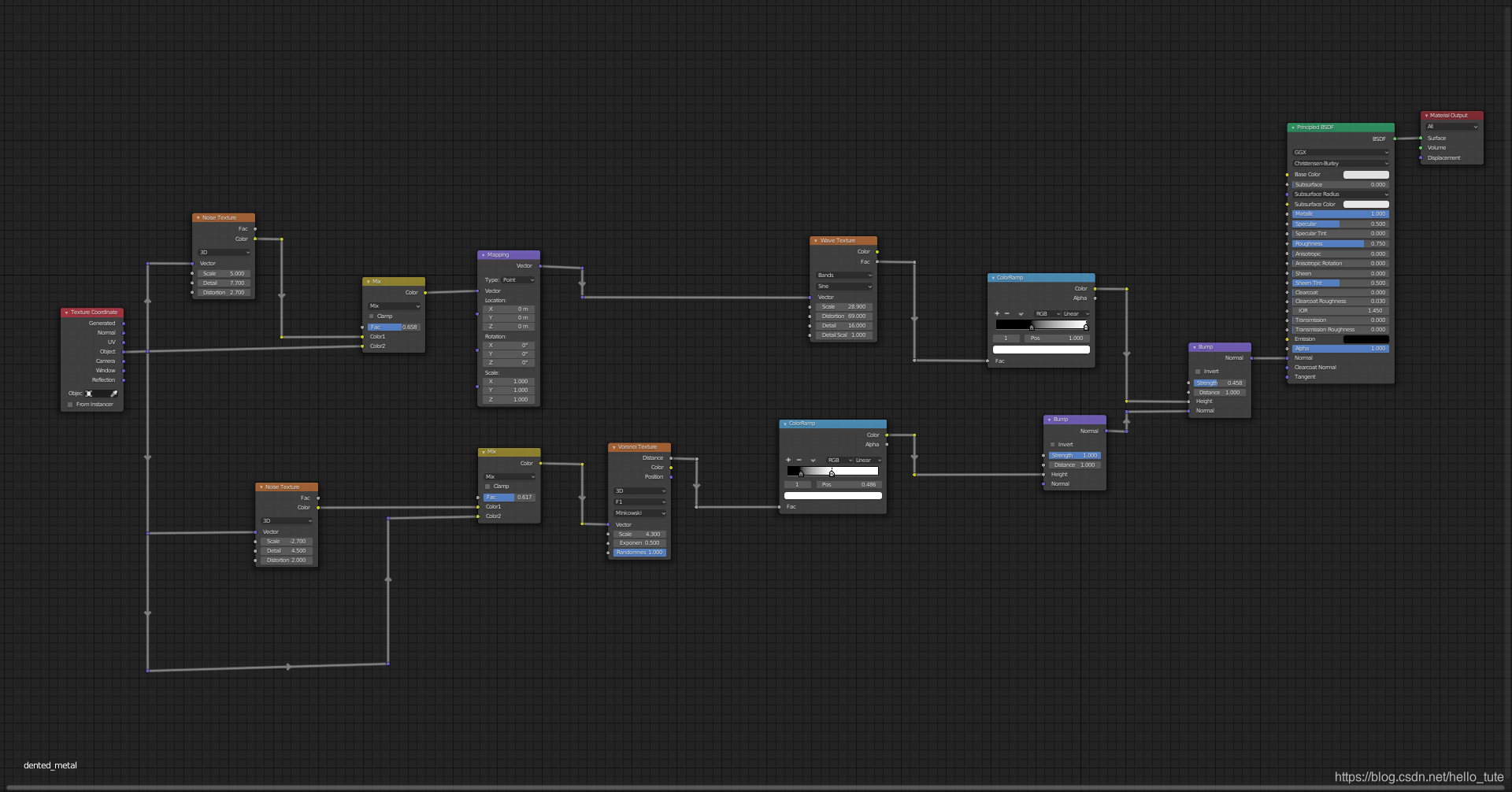Open Subsurface Radius dropdown in Principled BSDF

(1341, 194)
